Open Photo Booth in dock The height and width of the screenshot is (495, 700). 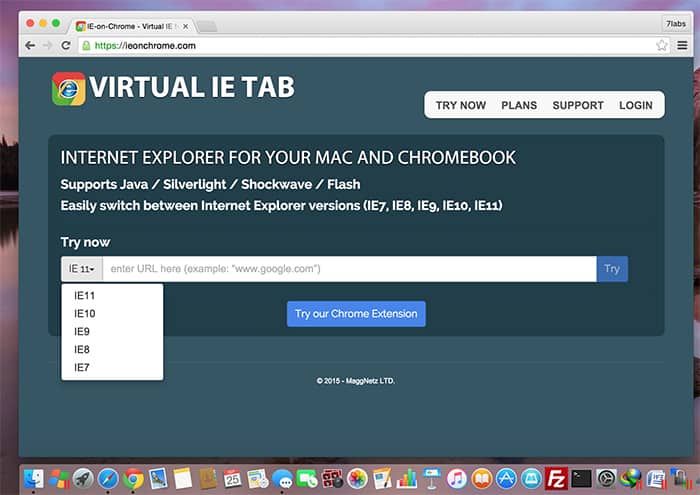click(x=332, y=479)
